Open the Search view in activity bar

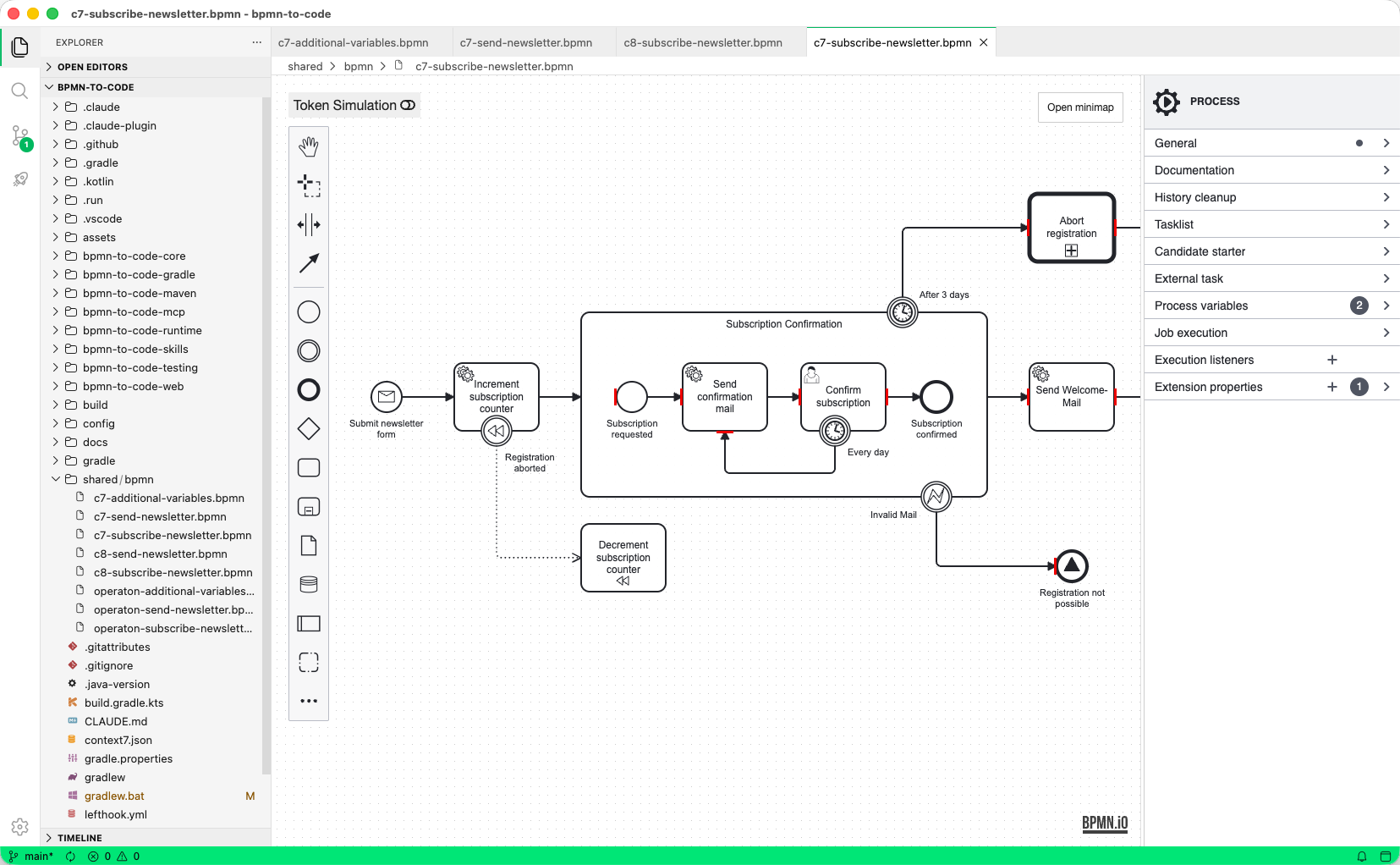pyautogui.click(x=20, y=91)
